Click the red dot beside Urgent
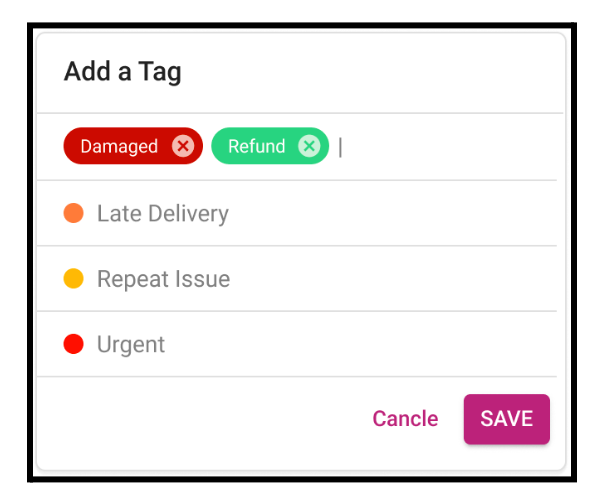Viewport: 600px width, 504px height. point(73,344)
